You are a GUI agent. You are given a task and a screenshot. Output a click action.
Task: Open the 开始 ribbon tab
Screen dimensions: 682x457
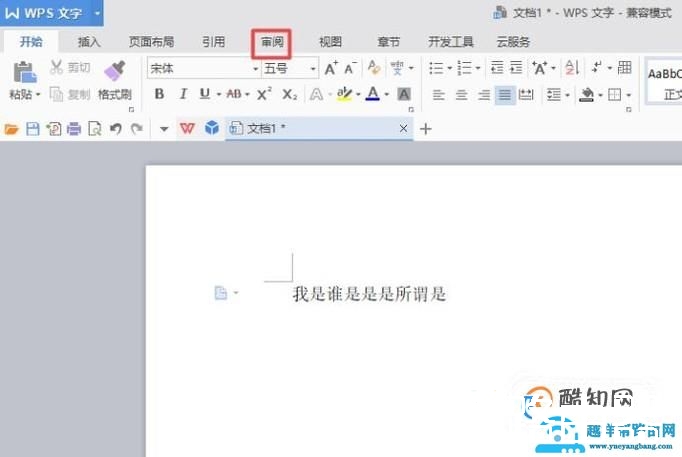click(31, 42)
